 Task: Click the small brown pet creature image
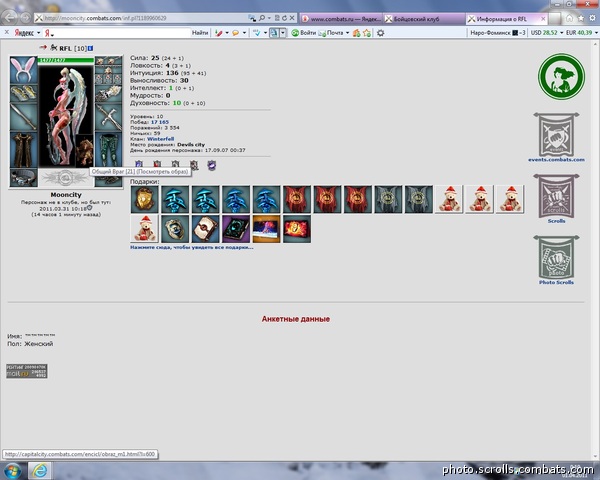pos(84,151)
